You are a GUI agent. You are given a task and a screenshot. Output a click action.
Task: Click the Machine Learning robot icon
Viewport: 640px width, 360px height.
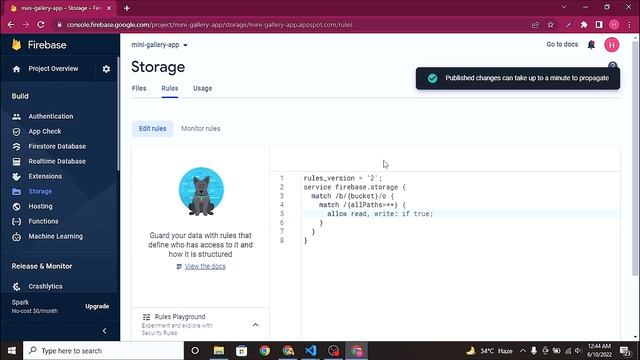16,236
